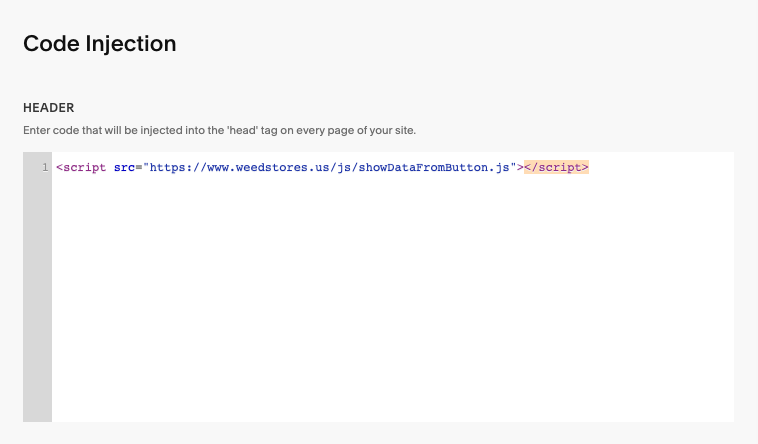
Task: Click the closing quote after .js
Action: pyautogui.click(x=513, y=166)
